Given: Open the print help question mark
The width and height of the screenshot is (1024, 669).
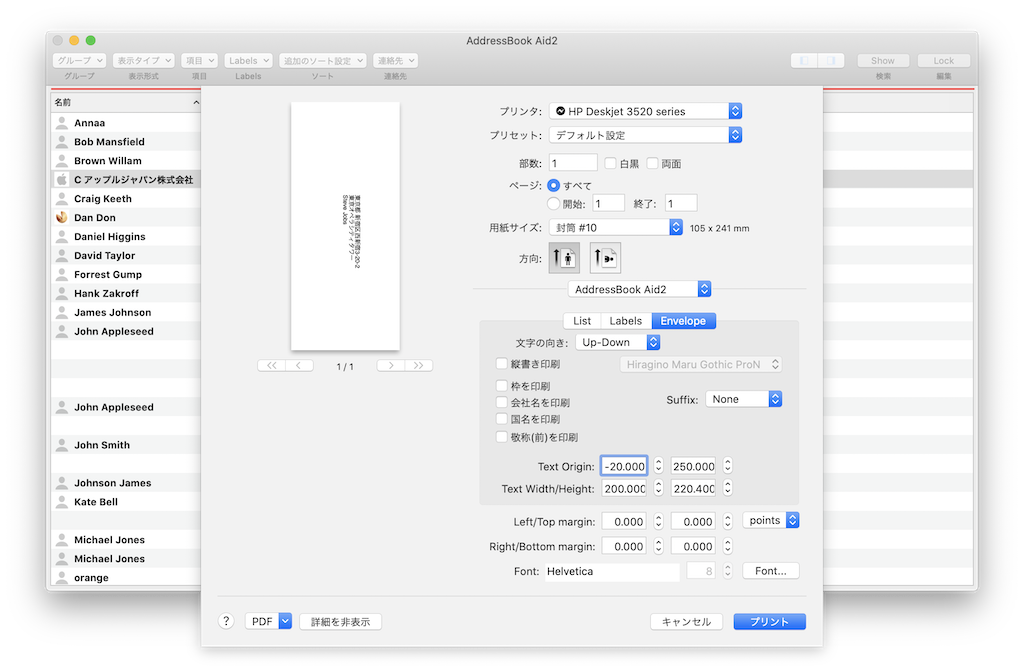Looking at the screenshot, I should (x=226, y=621).
